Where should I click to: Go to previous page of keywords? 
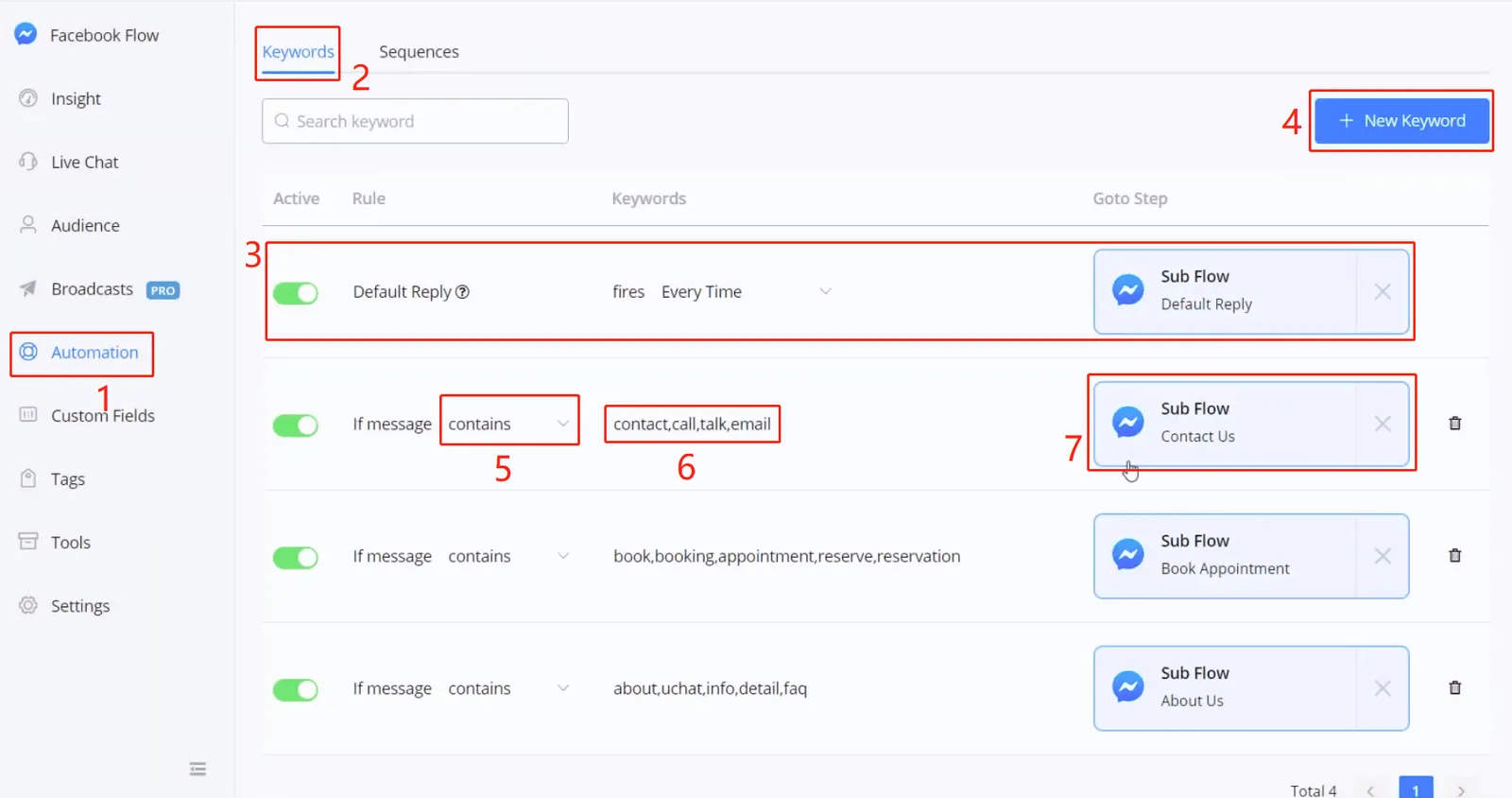coord(1370,789)
